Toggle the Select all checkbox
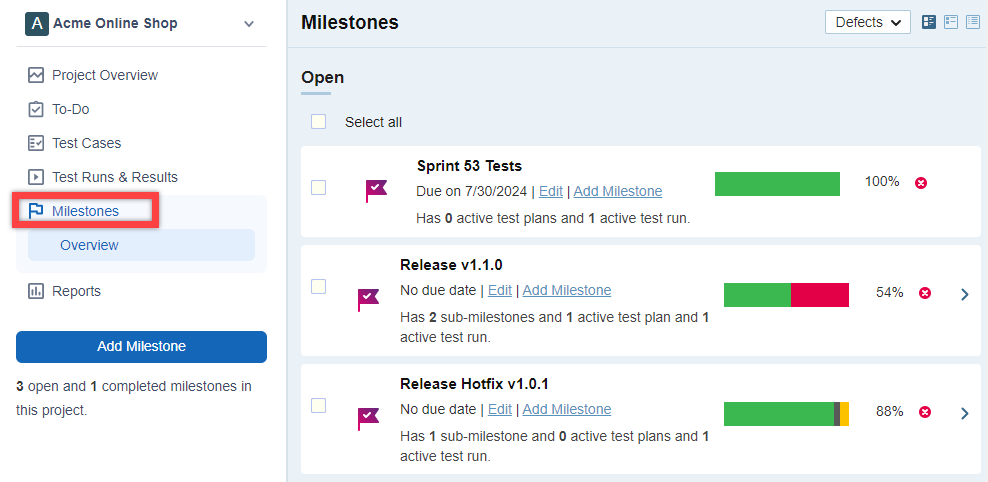This screenshot has width=988, height=482. 319,122
